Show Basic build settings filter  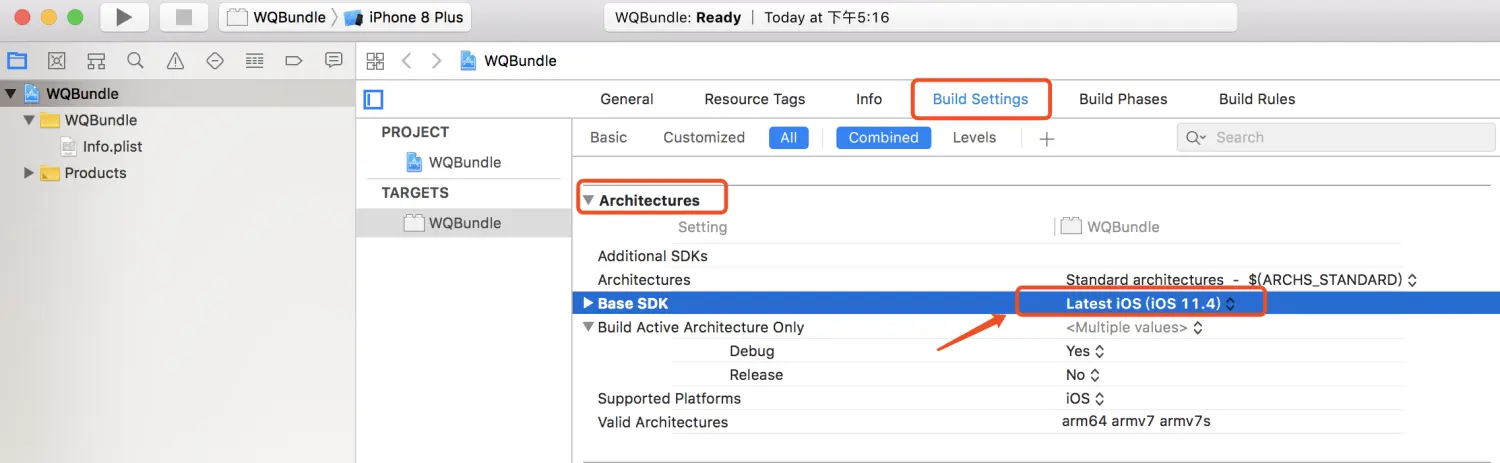[x=609, y=138]
